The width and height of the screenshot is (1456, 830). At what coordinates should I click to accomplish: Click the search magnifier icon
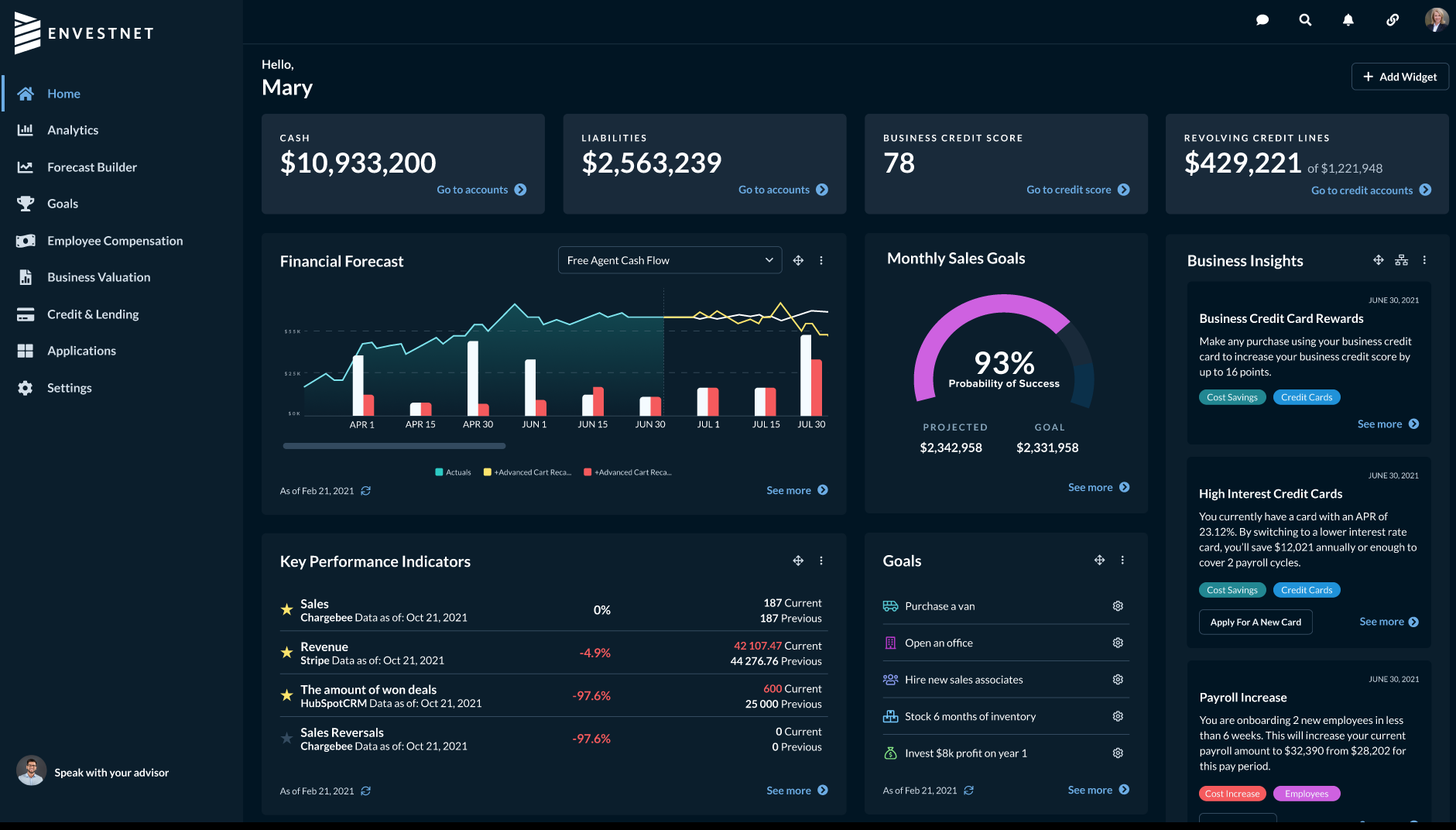1305,20
